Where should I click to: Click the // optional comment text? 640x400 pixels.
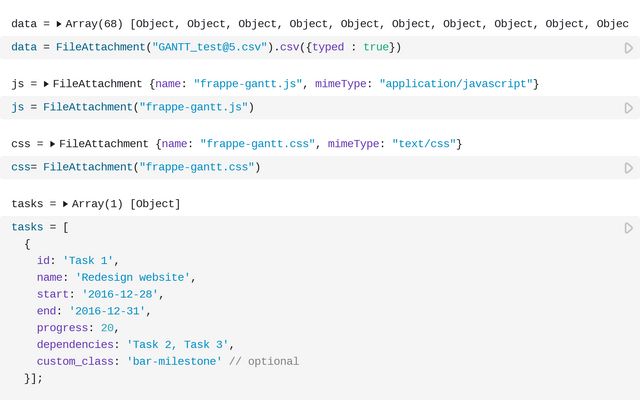click(264, 361)
